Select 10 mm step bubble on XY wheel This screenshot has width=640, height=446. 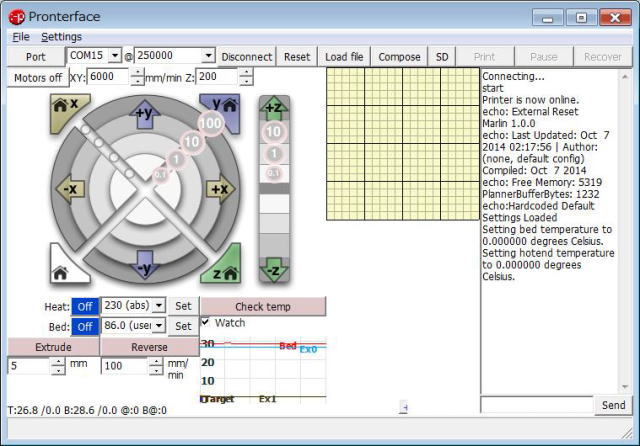tap(191, 142)
